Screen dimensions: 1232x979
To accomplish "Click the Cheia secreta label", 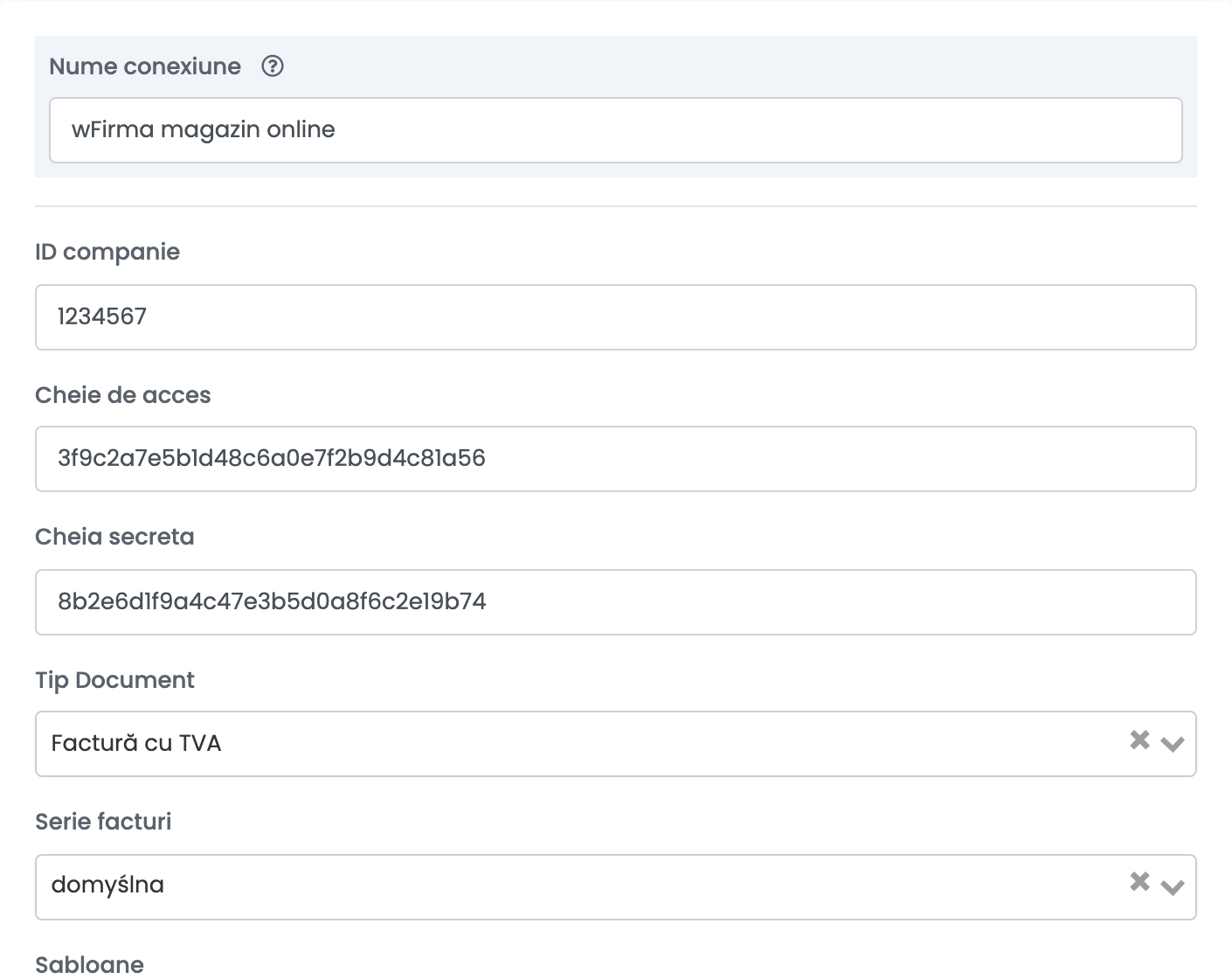I will [x=114, y=537].
